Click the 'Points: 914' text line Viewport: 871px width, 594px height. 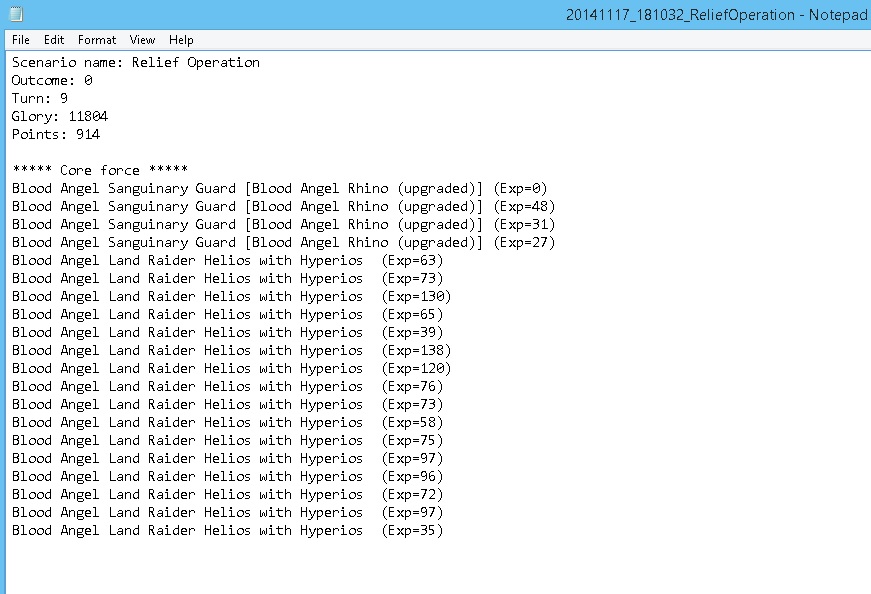[56, 134]
